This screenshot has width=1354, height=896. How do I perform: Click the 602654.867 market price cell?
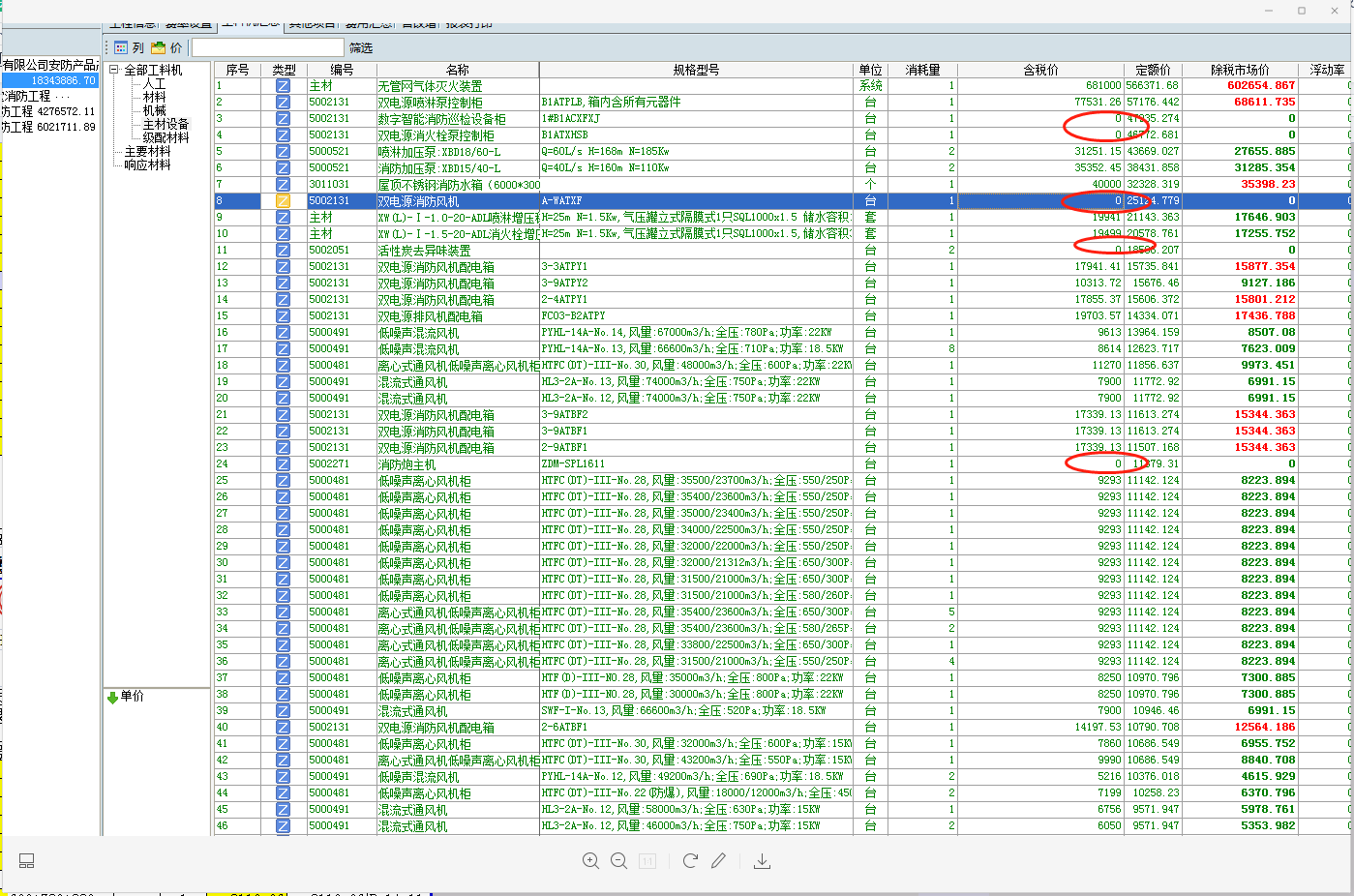coord(1240,86)
